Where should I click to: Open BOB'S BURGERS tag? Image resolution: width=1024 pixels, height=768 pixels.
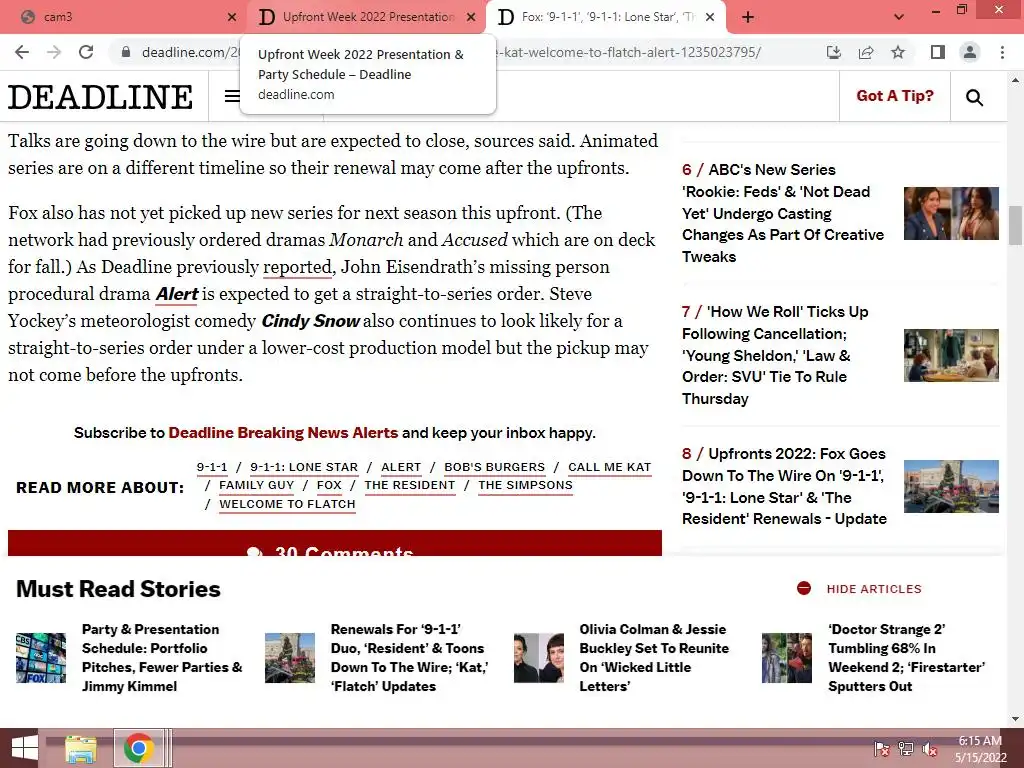494,467
